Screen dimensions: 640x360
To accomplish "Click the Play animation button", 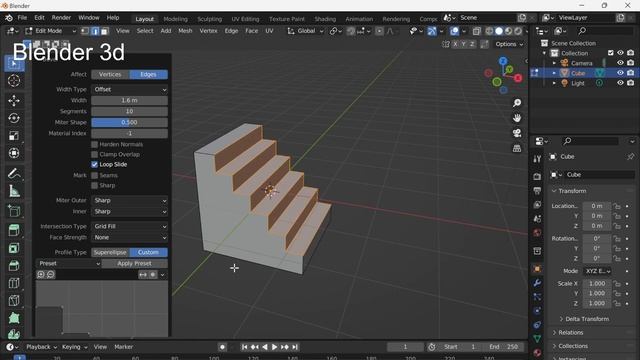I will (275, 347).
